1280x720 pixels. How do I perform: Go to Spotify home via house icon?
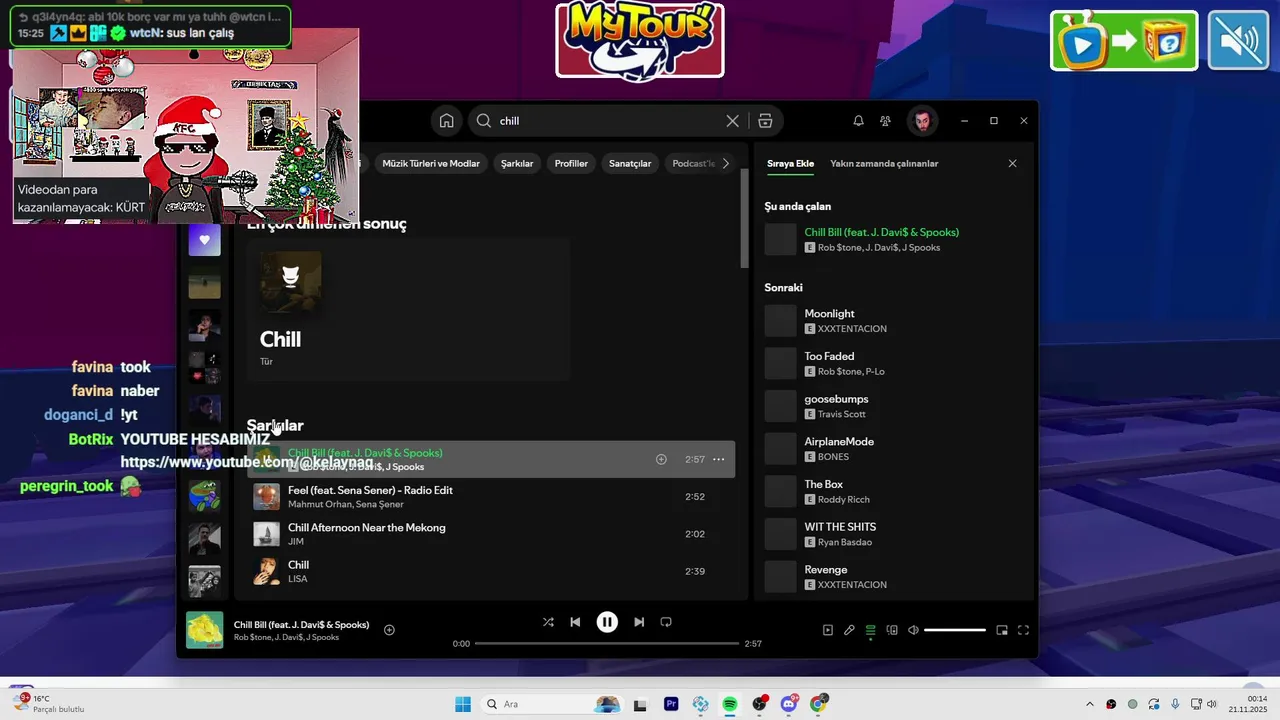446,121
